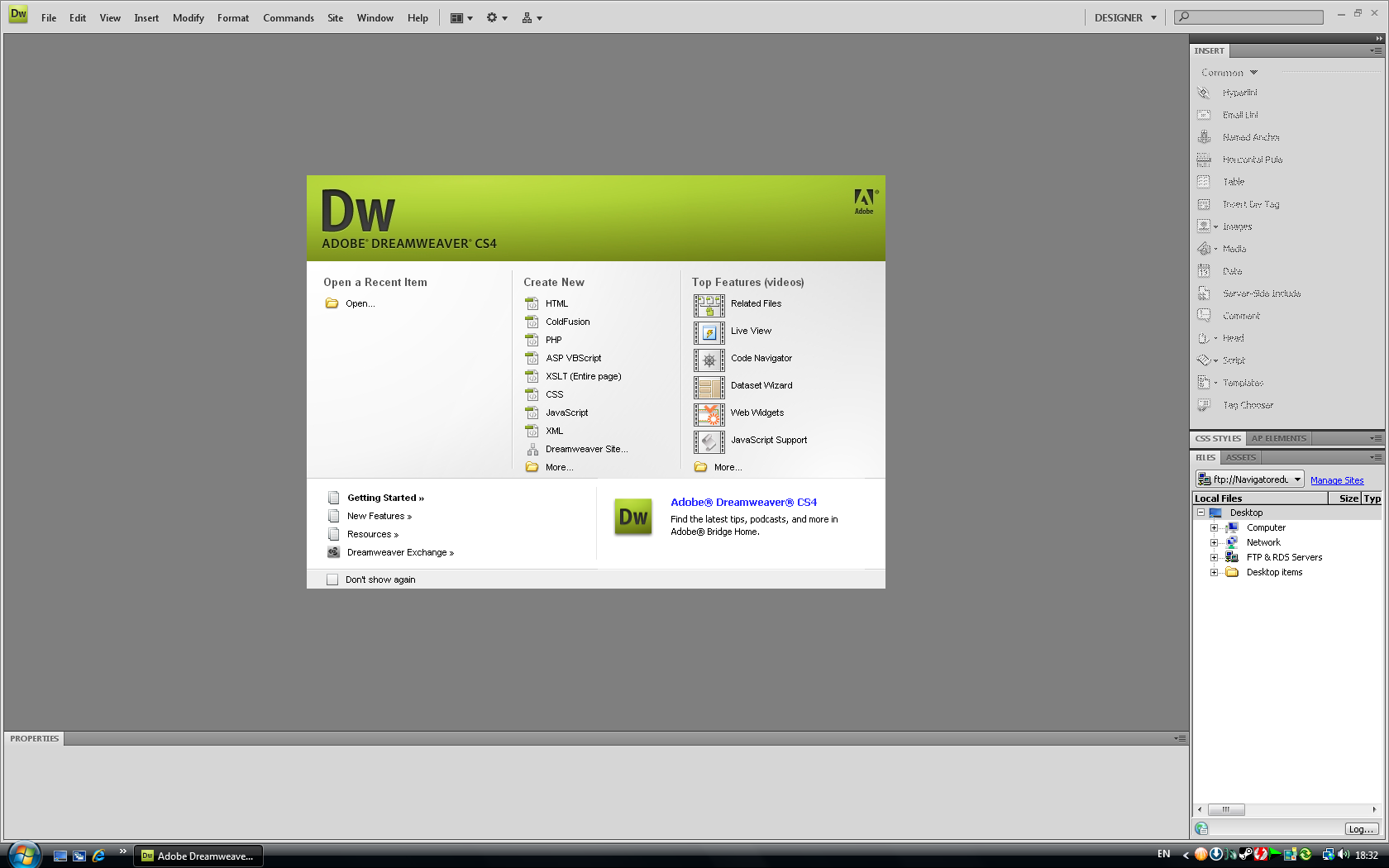Click Live View video icon
The height and width of the screenshot is (868, 1389).
(x=709, y=332)
